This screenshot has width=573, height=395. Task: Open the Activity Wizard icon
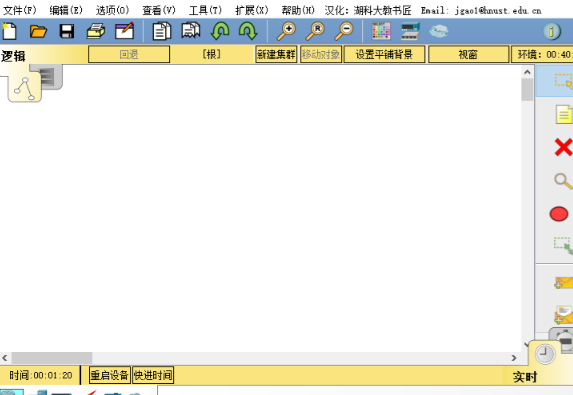coord(125,31)
